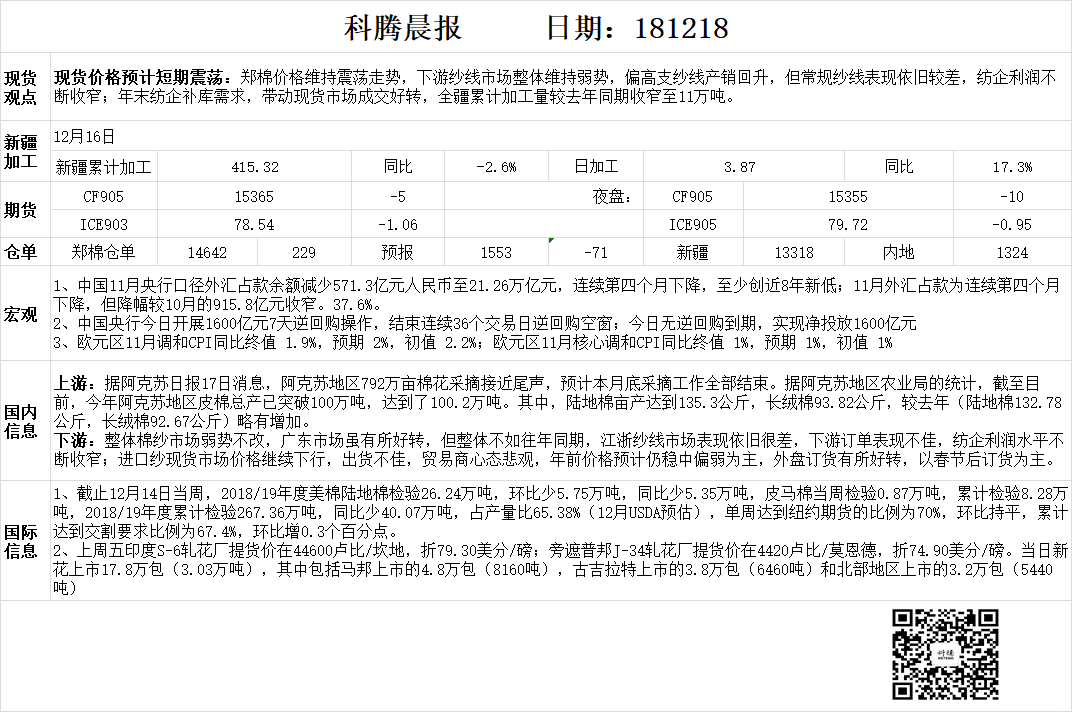Image resolution: width=1072 pixels, height=712 pixels.
Task: Select the cell with value 14642
Action: tap(206, 253)
